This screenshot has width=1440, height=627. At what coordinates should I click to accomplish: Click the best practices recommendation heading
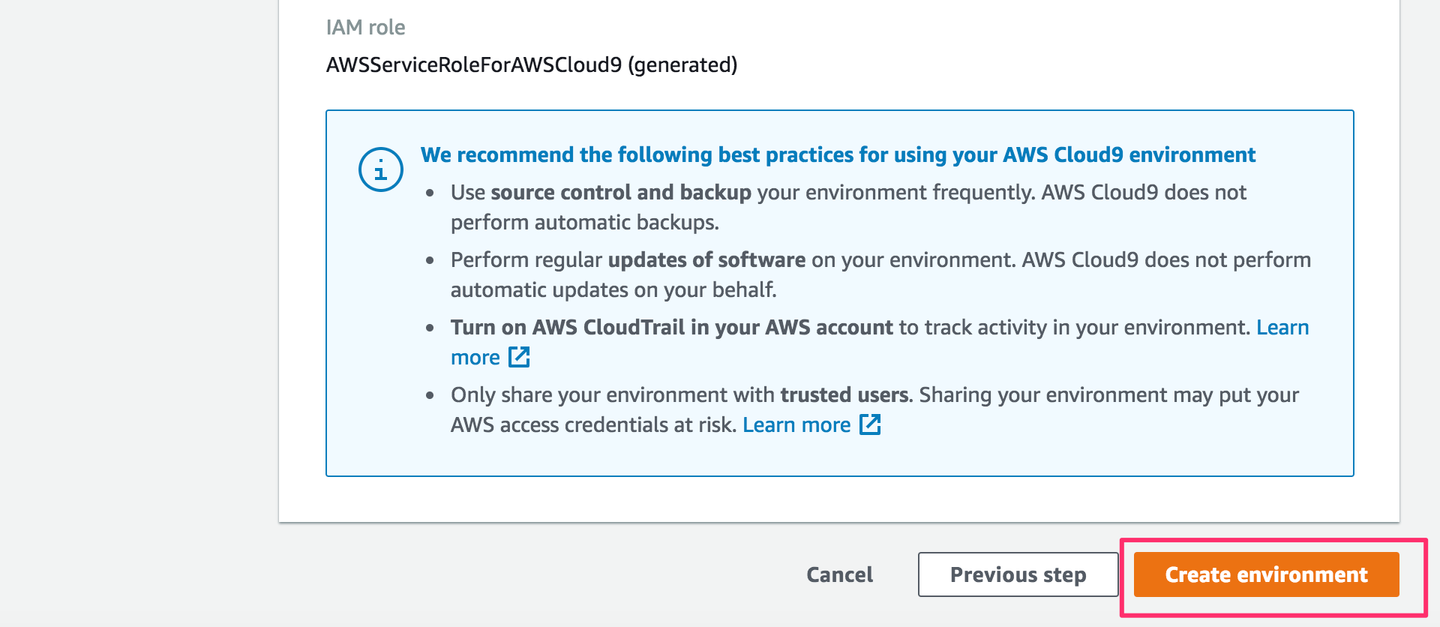tap(838, 155)
